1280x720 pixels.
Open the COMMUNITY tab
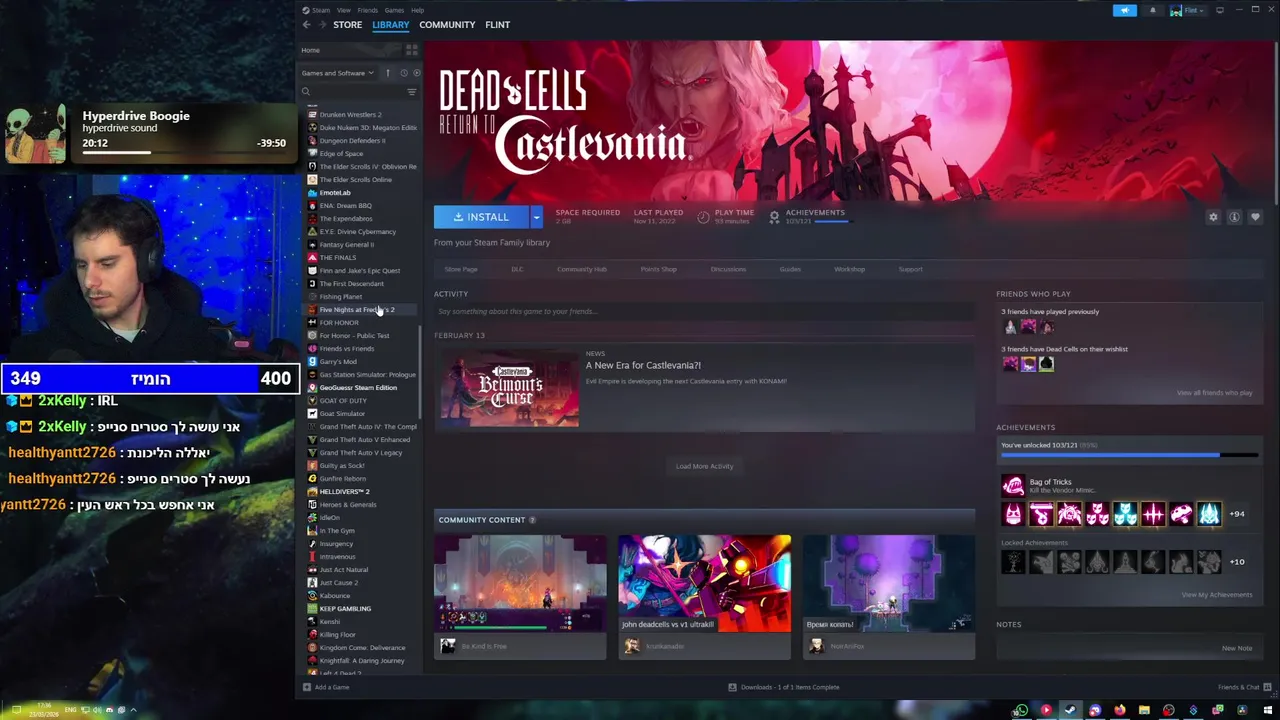coord(447,24)
